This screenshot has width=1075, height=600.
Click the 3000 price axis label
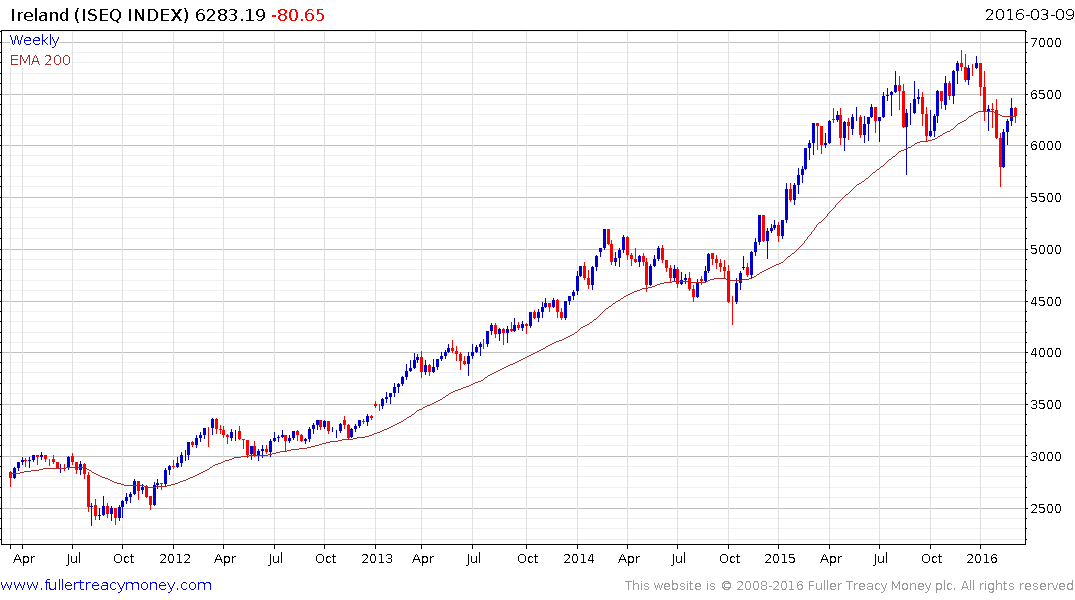(1046, 457)
